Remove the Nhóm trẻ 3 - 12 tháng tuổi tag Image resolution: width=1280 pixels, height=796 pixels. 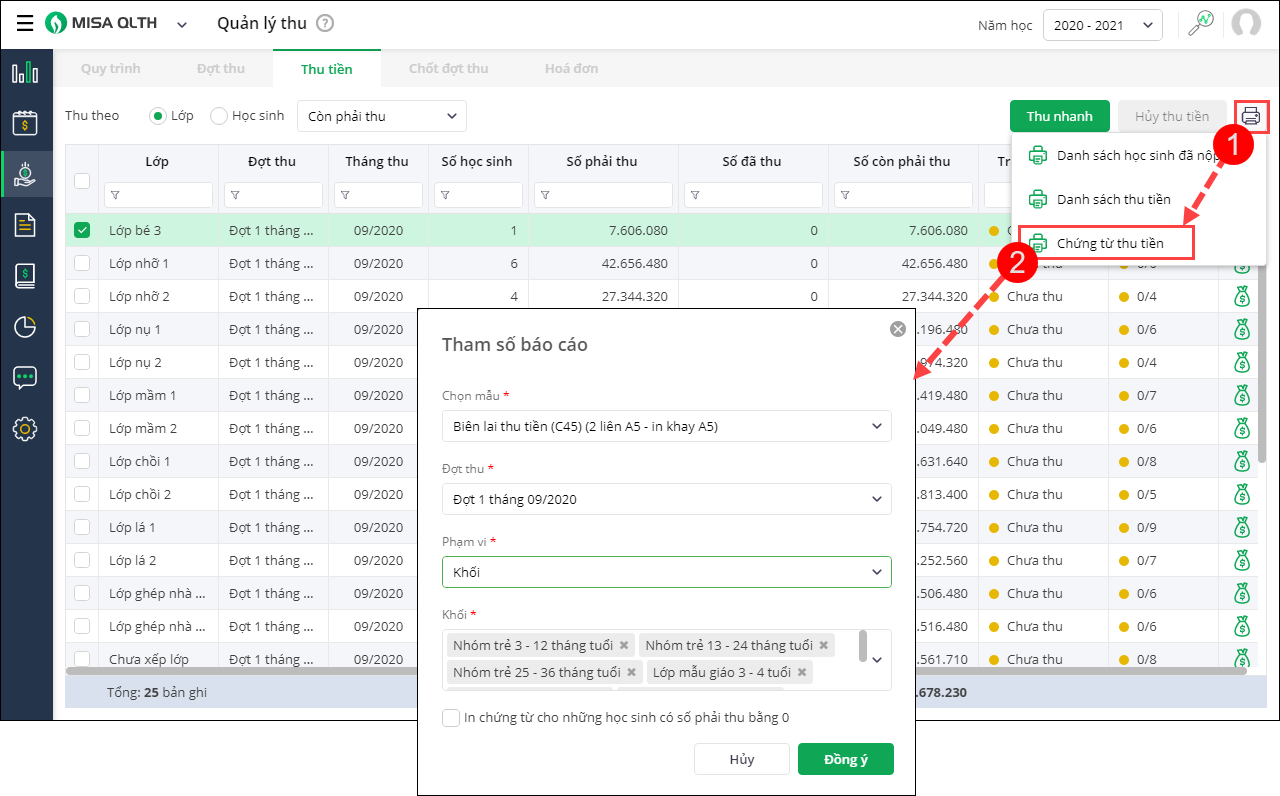tap(624, 645)
